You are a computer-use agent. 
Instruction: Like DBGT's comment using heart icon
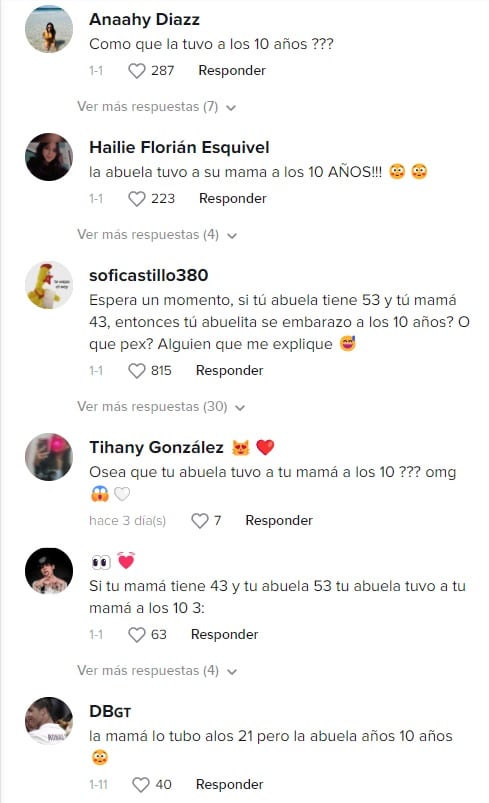pyautogui.click(x=141, y=785)
